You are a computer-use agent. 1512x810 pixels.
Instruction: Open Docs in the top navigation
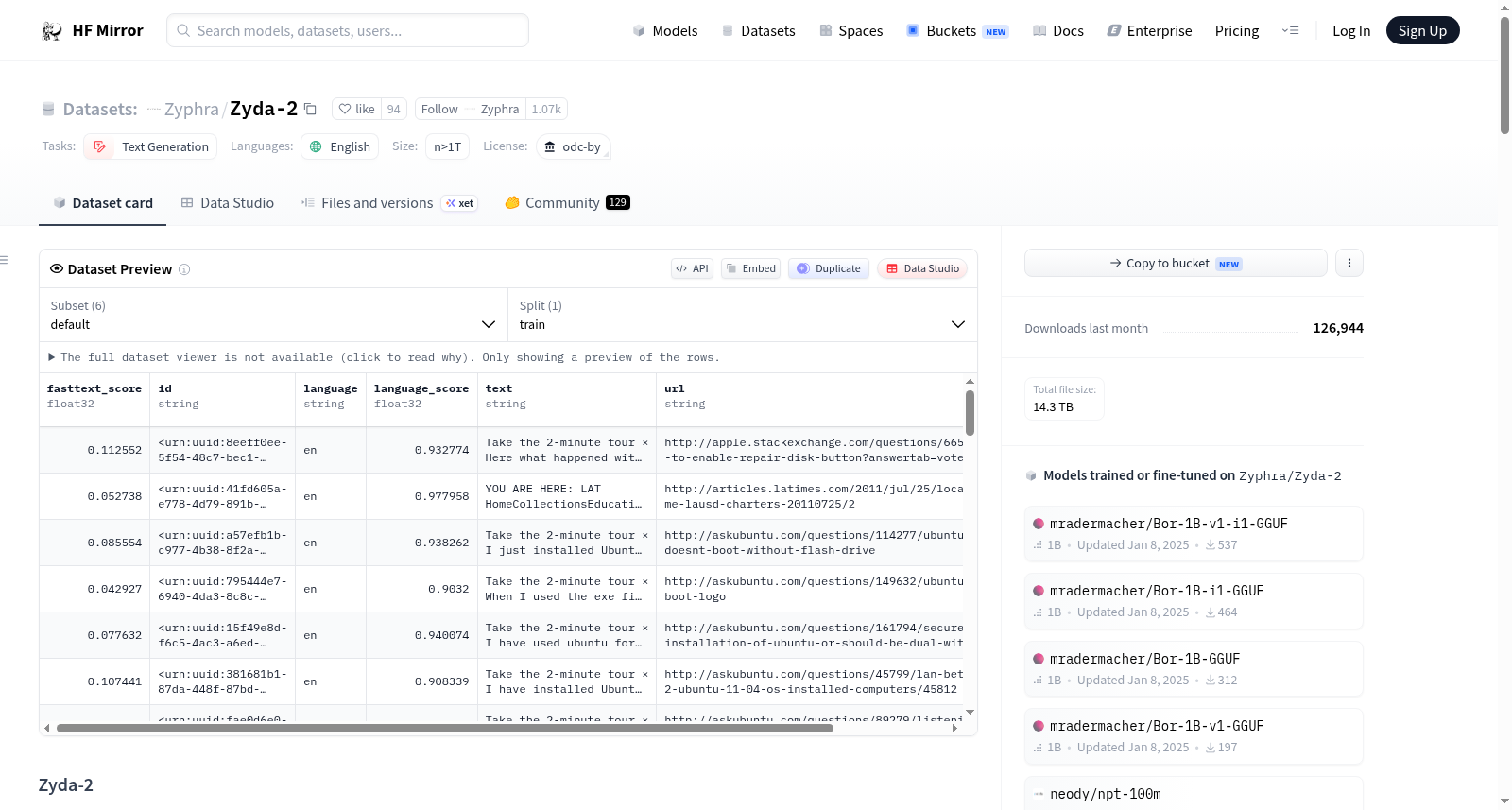1058,30
